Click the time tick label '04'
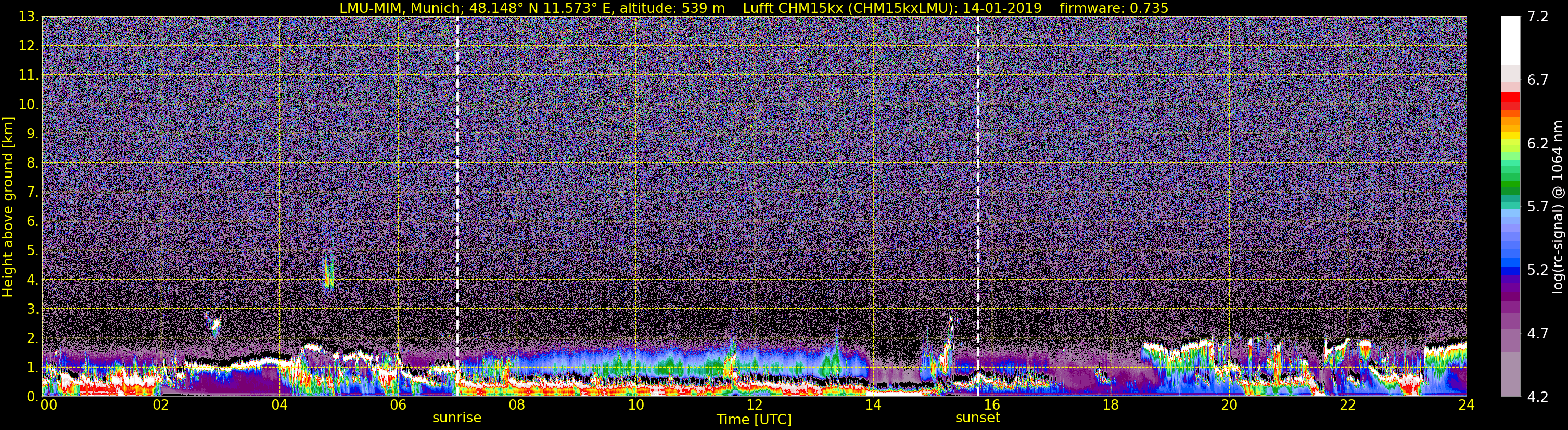Image resolution: width=1568 pixels, height=430 pixels. coord(279,405)
